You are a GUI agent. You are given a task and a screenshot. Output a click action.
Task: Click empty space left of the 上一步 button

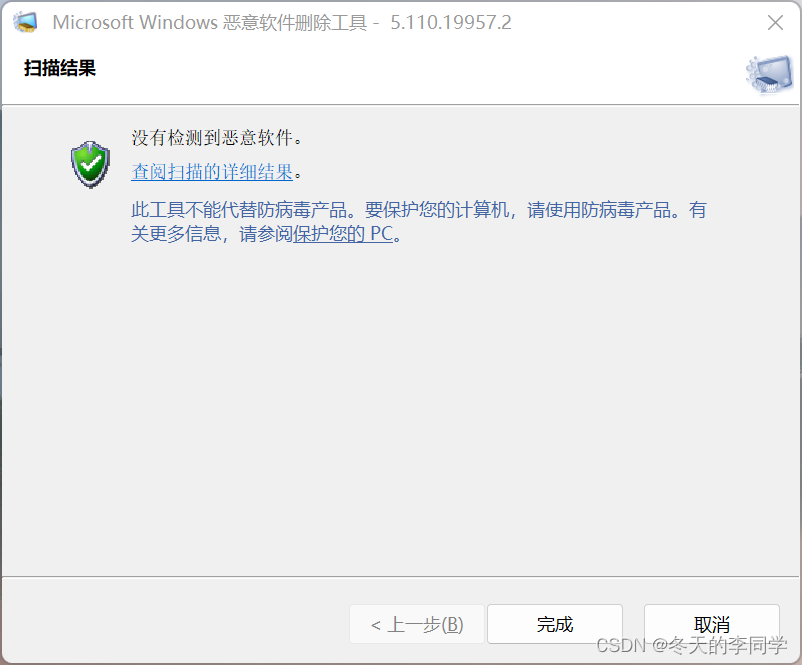[x=174, y=624]
